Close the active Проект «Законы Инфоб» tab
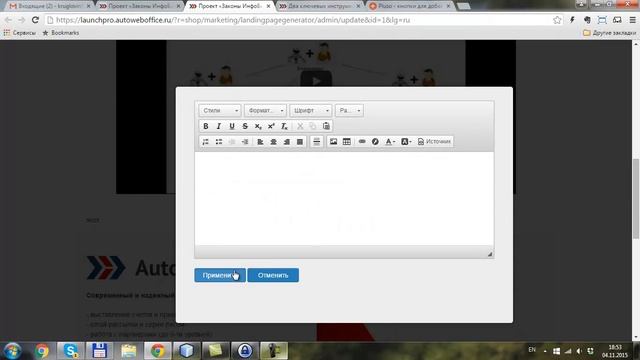 [x=268, y=6]
